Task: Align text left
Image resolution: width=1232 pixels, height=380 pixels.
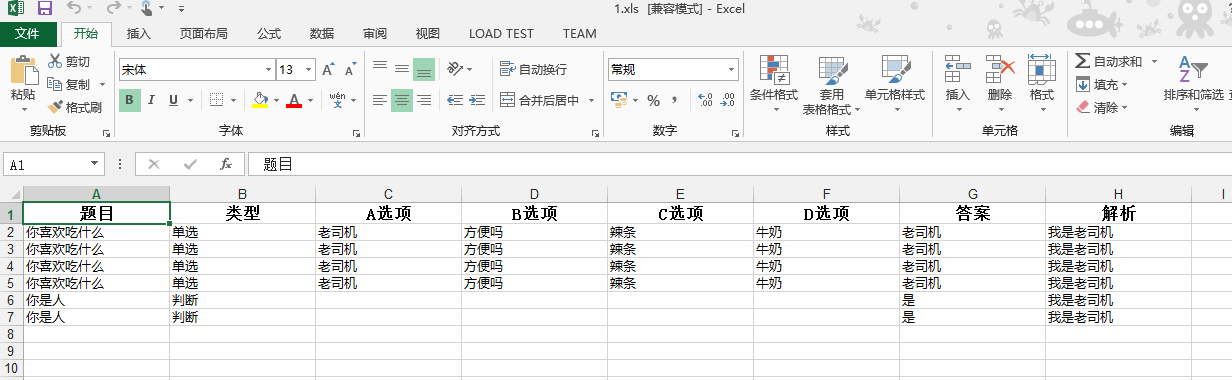Action: point(380,100)
